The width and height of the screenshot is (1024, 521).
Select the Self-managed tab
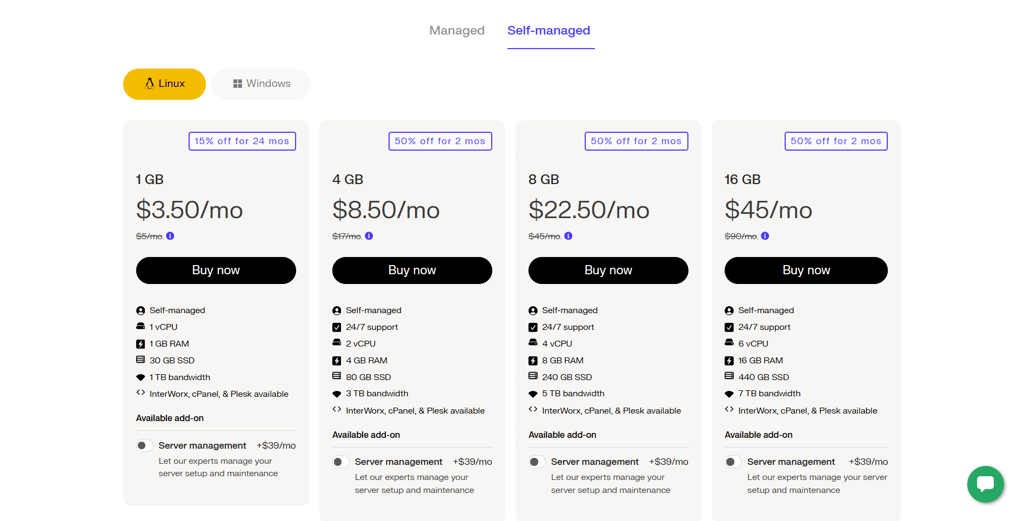(549, 31)
